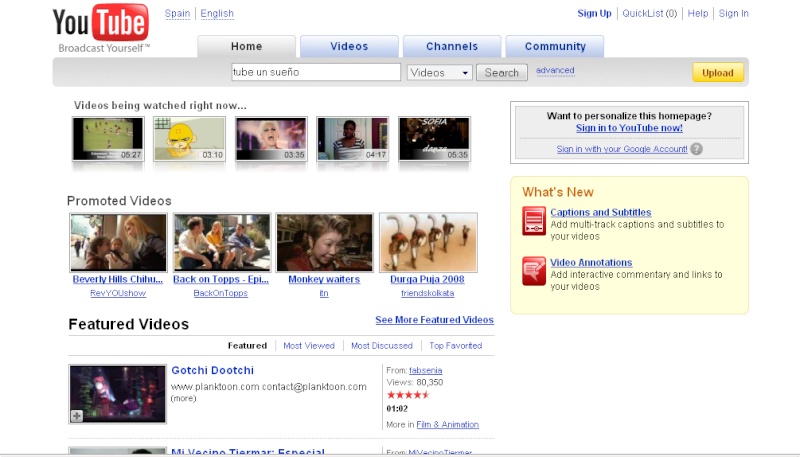Open the Video Annotations red icon
800x457 pixels.
[534, 271]
